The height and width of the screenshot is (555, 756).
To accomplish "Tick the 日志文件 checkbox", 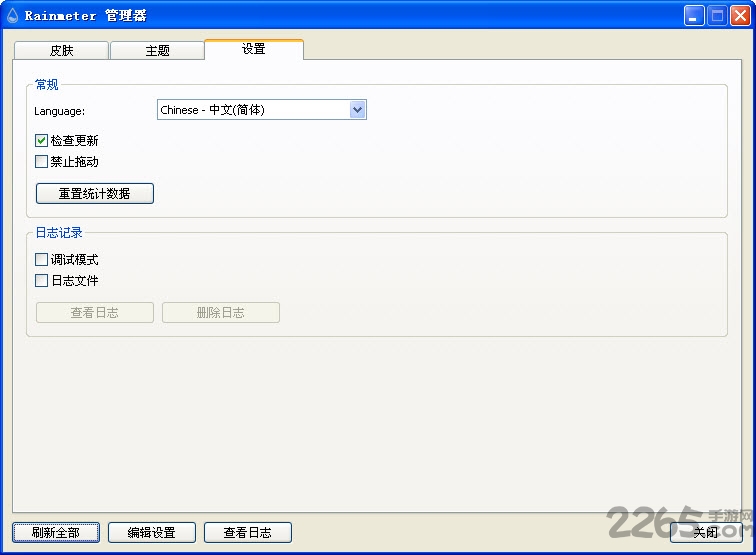I will tap(42, 281).
